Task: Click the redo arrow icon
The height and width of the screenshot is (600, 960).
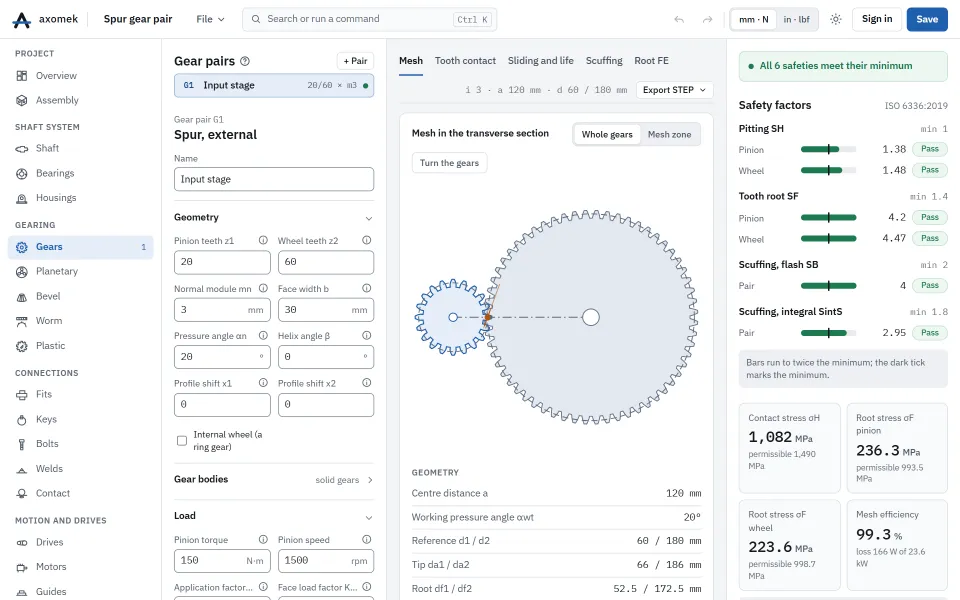Action: pos(707,20)
